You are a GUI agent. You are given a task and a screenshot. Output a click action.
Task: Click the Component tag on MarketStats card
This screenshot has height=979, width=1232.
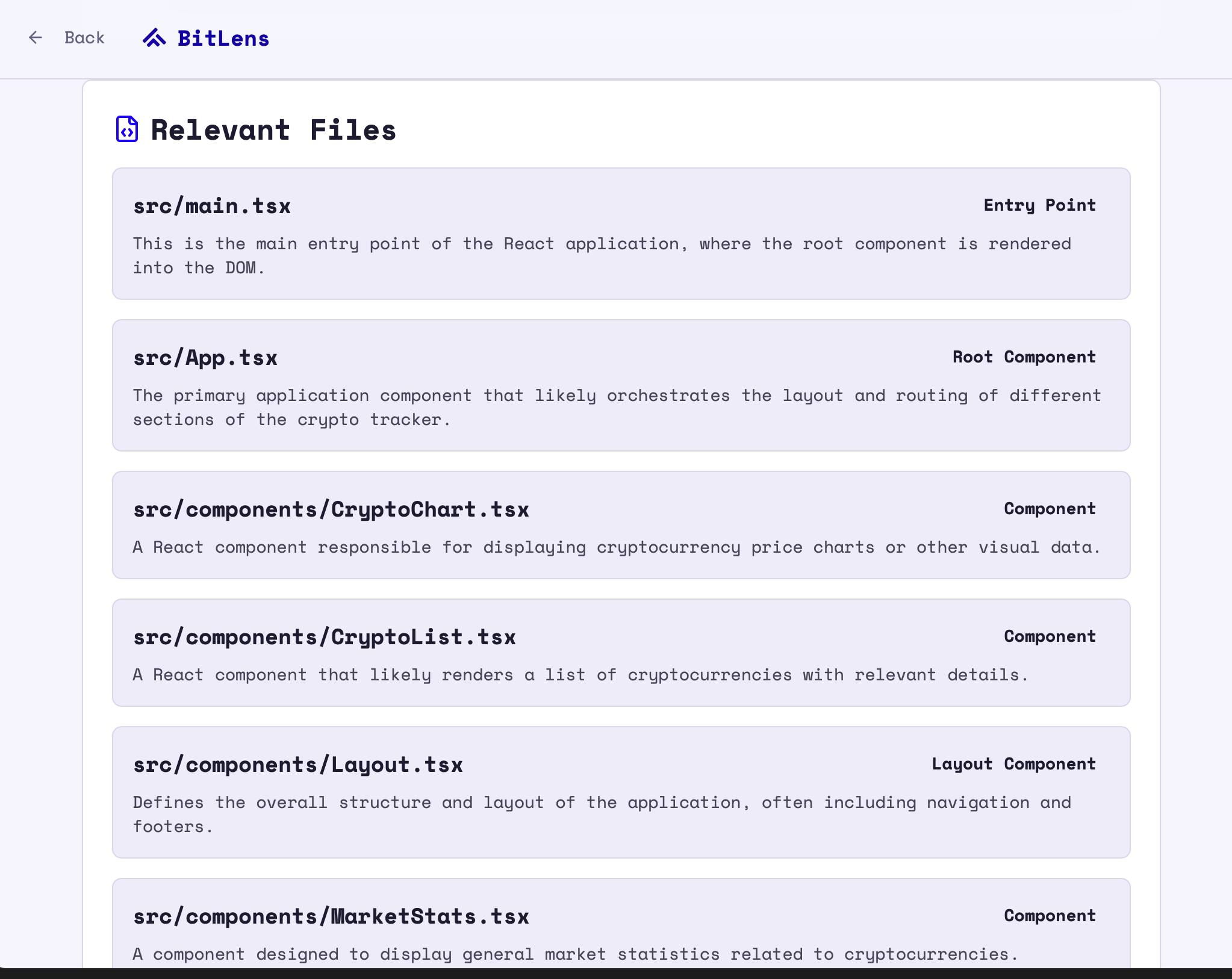click(x=1049, y=916)
